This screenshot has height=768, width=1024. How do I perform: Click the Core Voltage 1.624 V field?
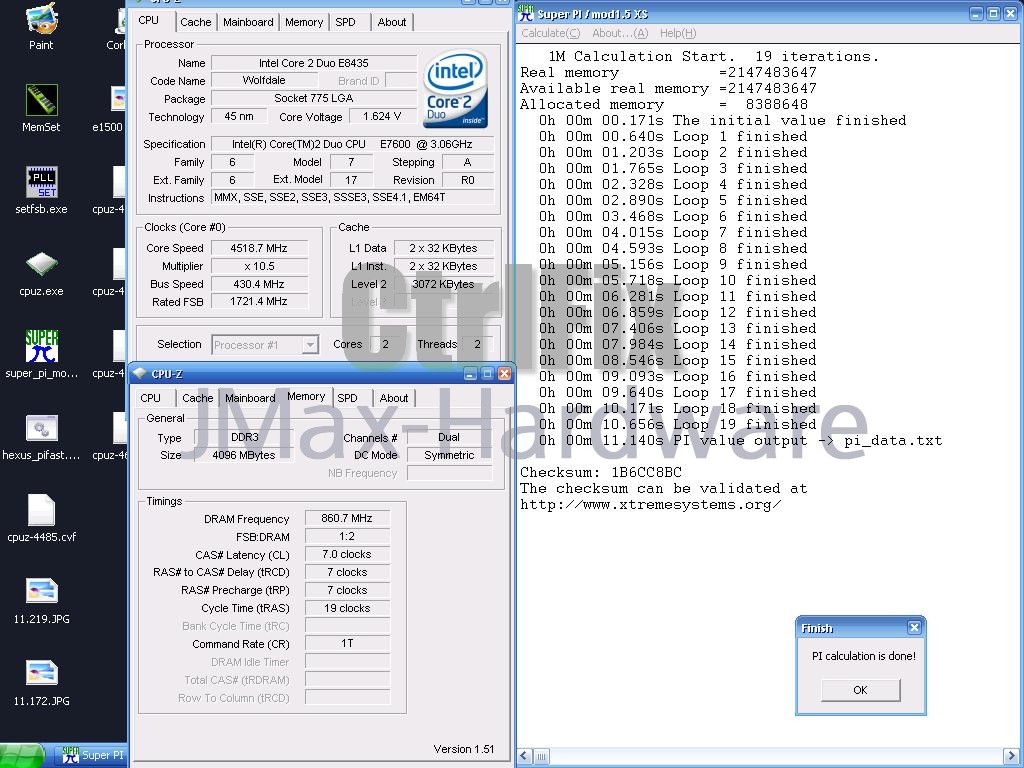point(382,116)
